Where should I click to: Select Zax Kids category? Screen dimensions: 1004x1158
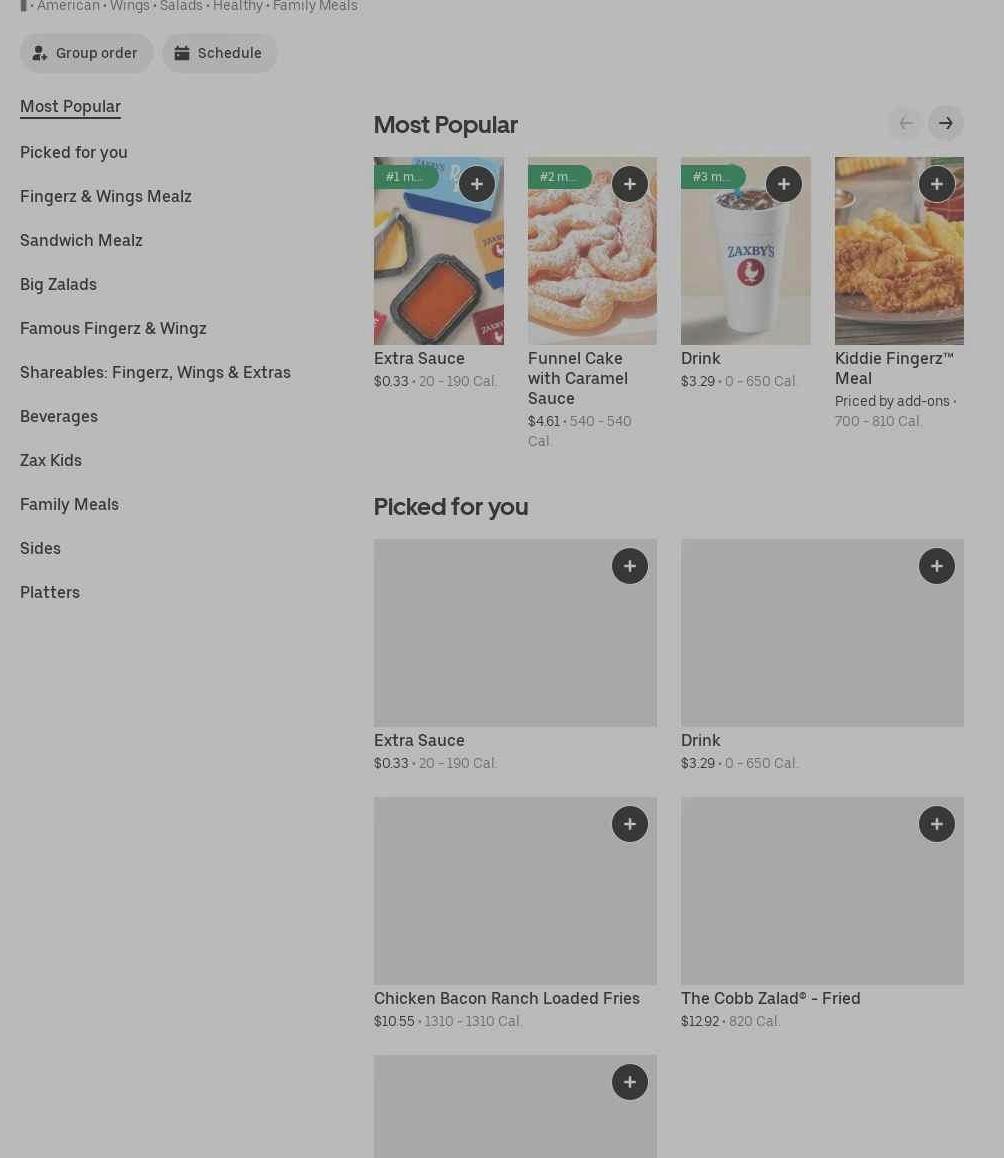click(x=51, y=460)
